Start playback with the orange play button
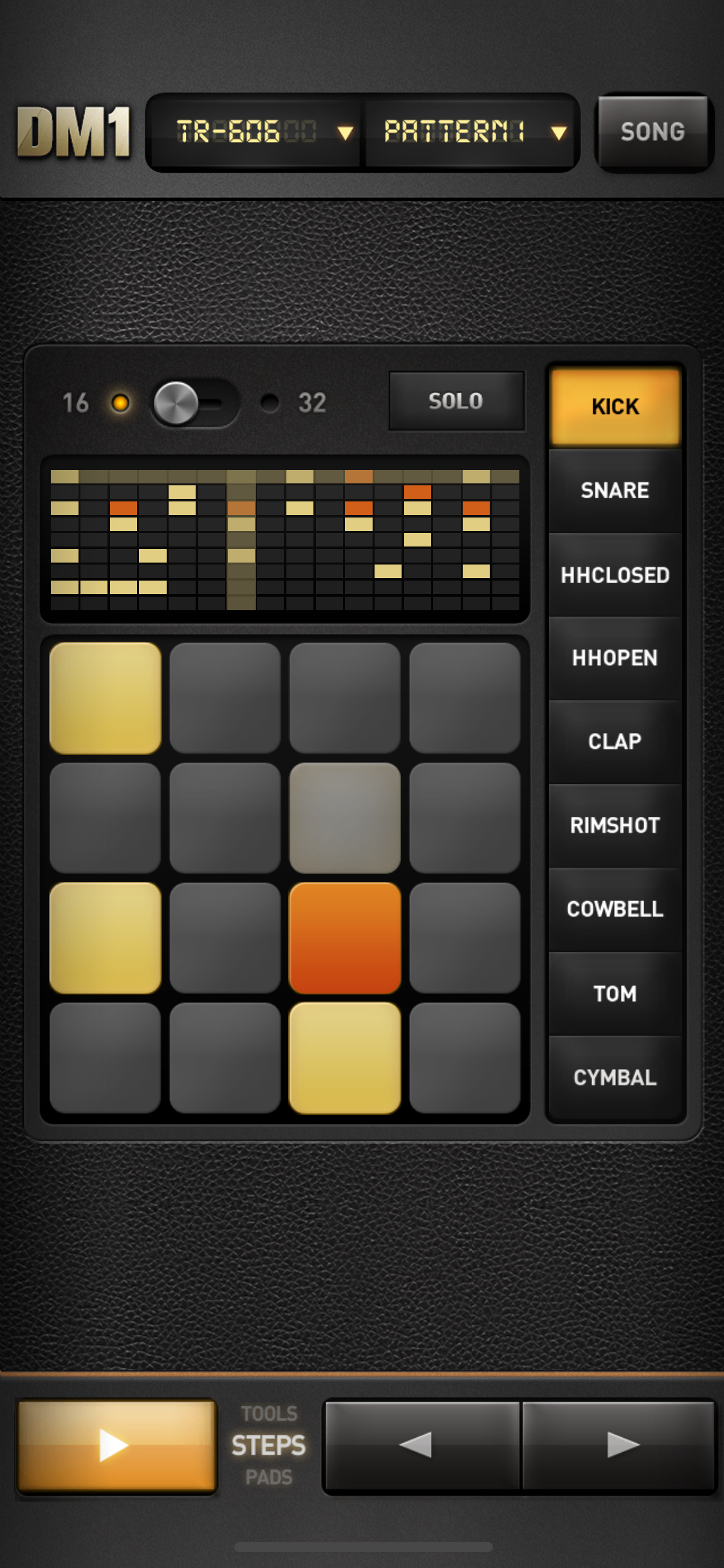Screen dimensions: 724x1568 click(x=116, y=1445)
